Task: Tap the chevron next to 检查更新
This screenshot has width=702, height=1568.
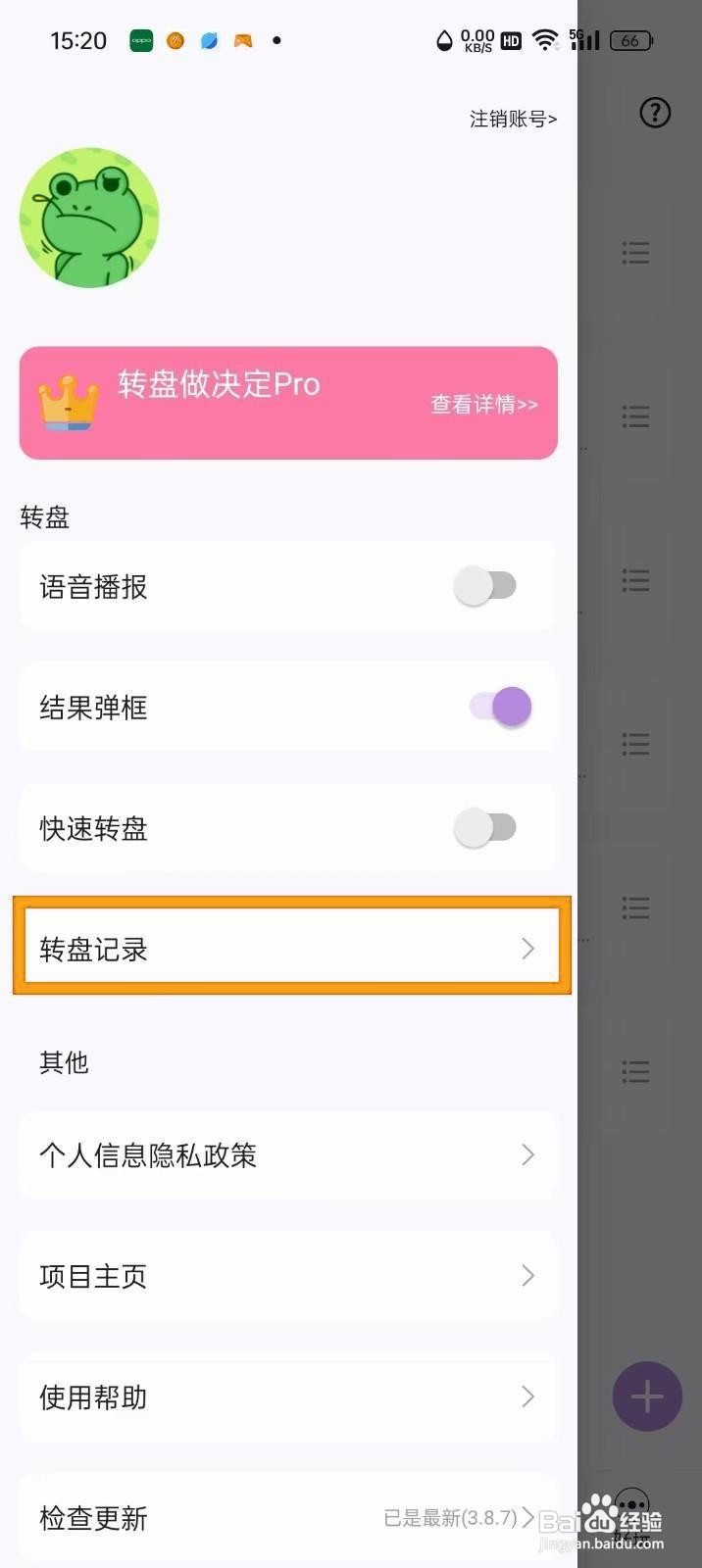Action: 529,1517
